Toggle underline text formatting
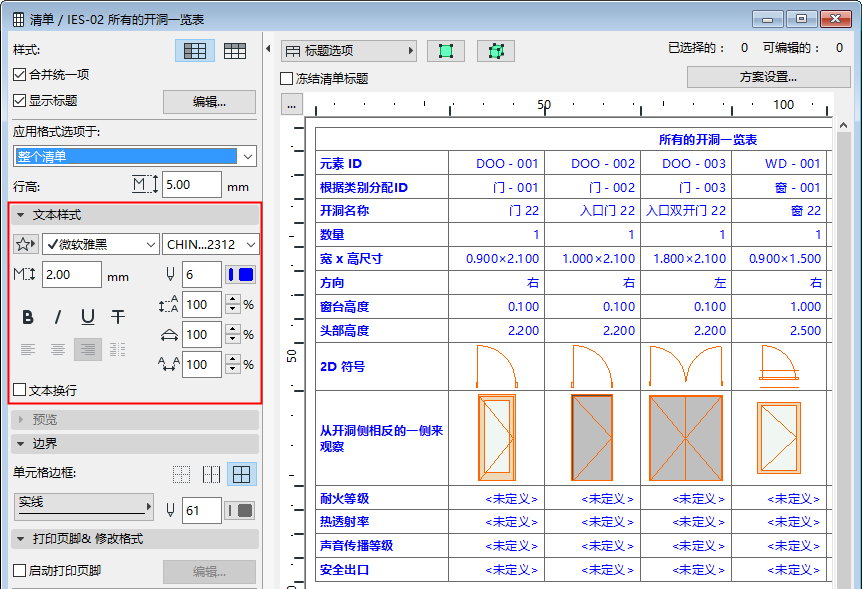Screen dimensions: 862x589 coord(88,317)
